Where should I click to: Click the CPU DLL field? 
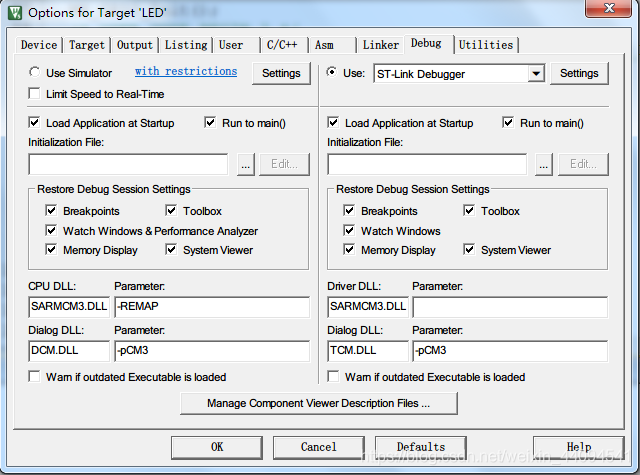click(69, 307)
